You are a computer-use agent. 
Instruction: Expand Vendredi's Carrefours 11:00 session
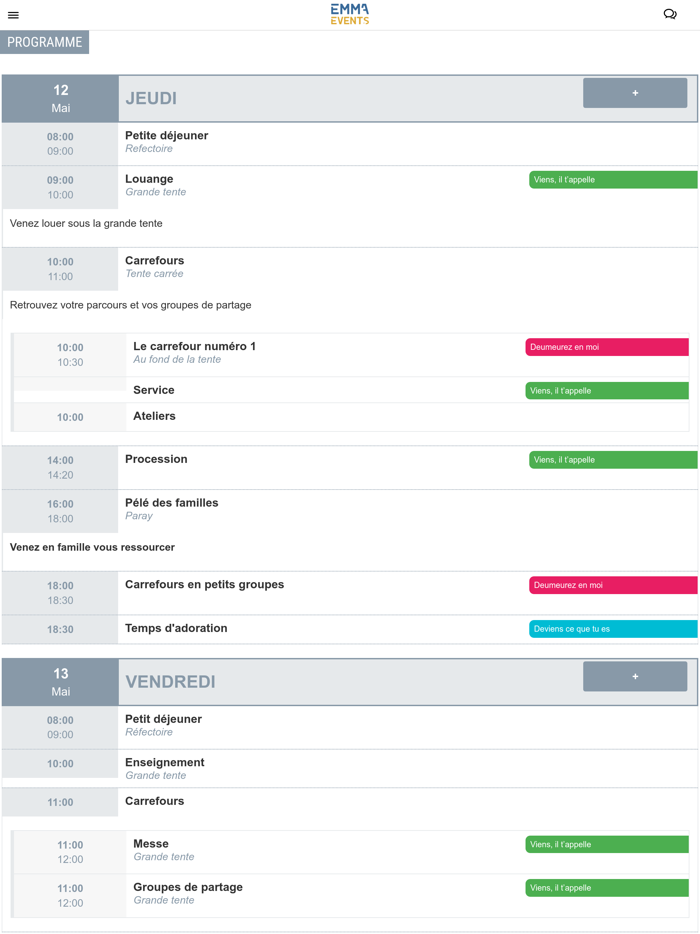154,801
